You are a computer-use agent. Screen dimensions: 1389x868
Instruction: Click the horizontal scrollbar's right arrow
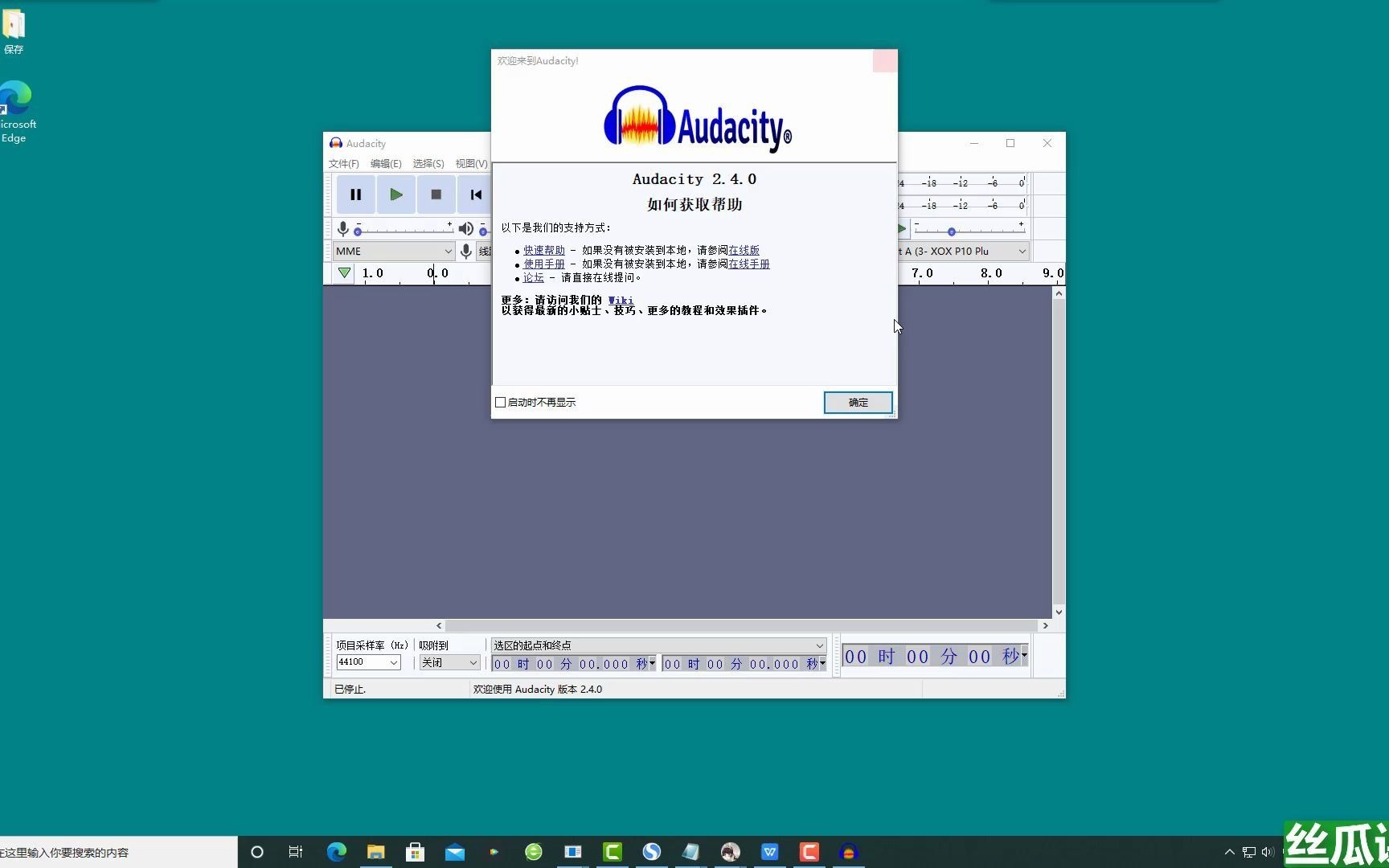(1045, 625)
